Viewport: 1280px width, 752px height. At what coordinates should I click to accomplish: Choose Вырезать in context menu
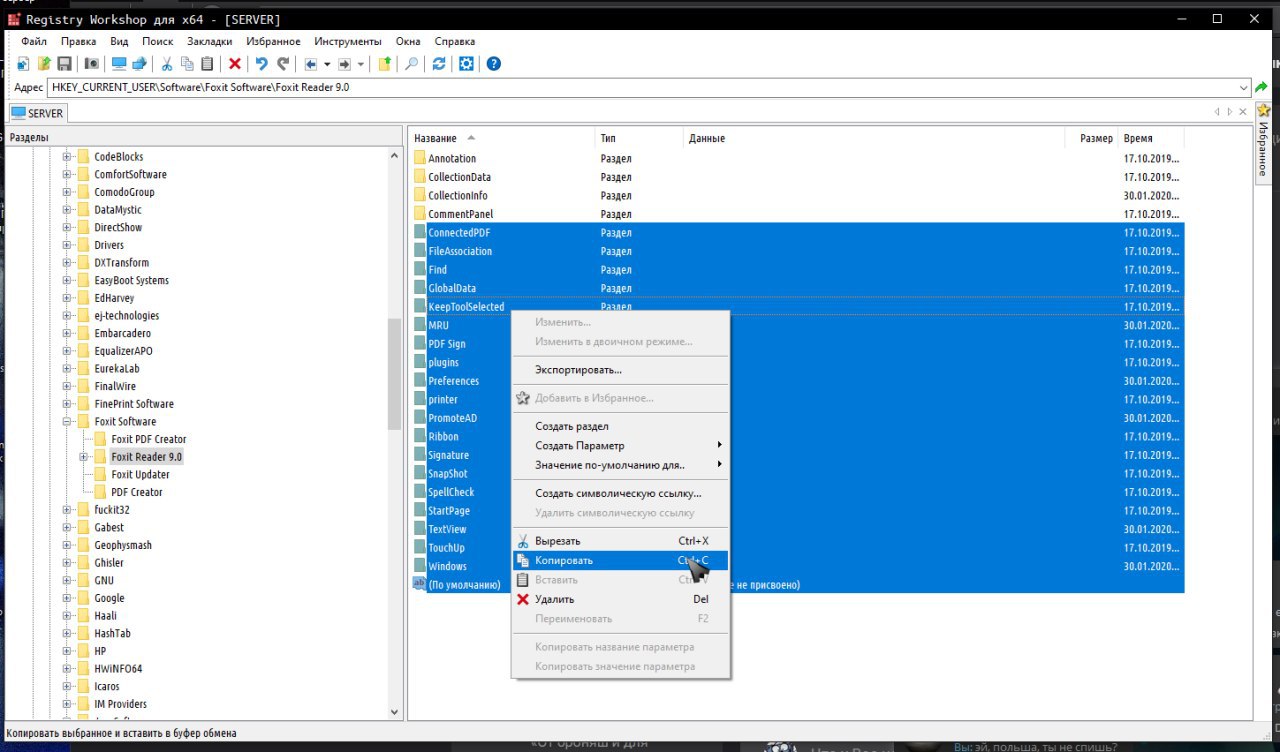click(x=620, y=541)
